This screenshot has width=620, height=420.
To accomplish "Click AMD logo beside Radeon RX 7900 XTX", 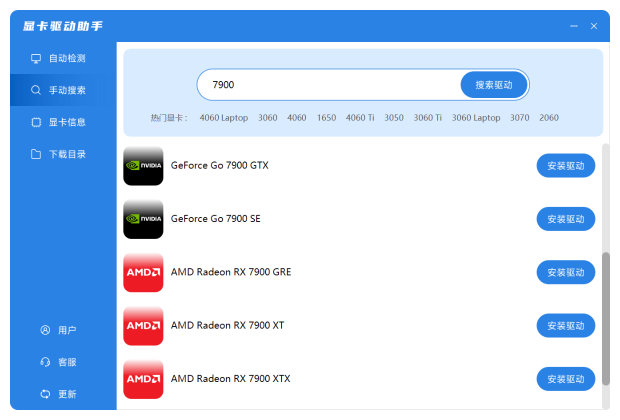I will (x=143, y=379).
